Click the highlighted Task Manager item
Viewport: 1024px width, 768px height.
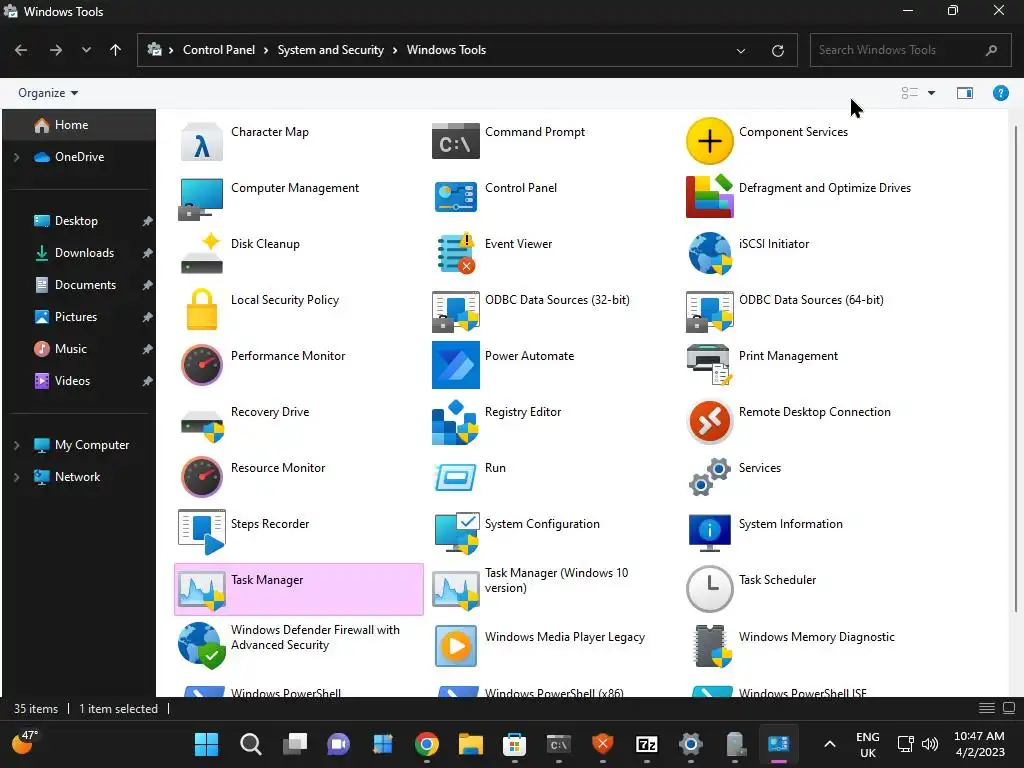(x=298, y=589)
